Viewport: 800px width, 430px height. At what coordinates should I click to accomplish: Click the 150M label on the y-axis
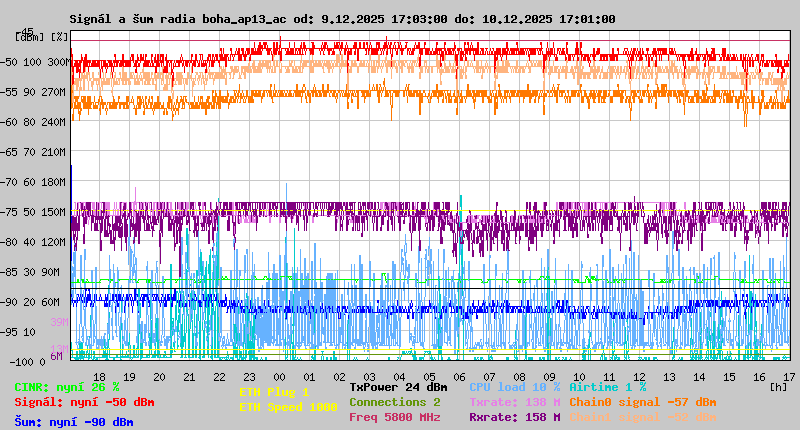click(x=53, y=212)
